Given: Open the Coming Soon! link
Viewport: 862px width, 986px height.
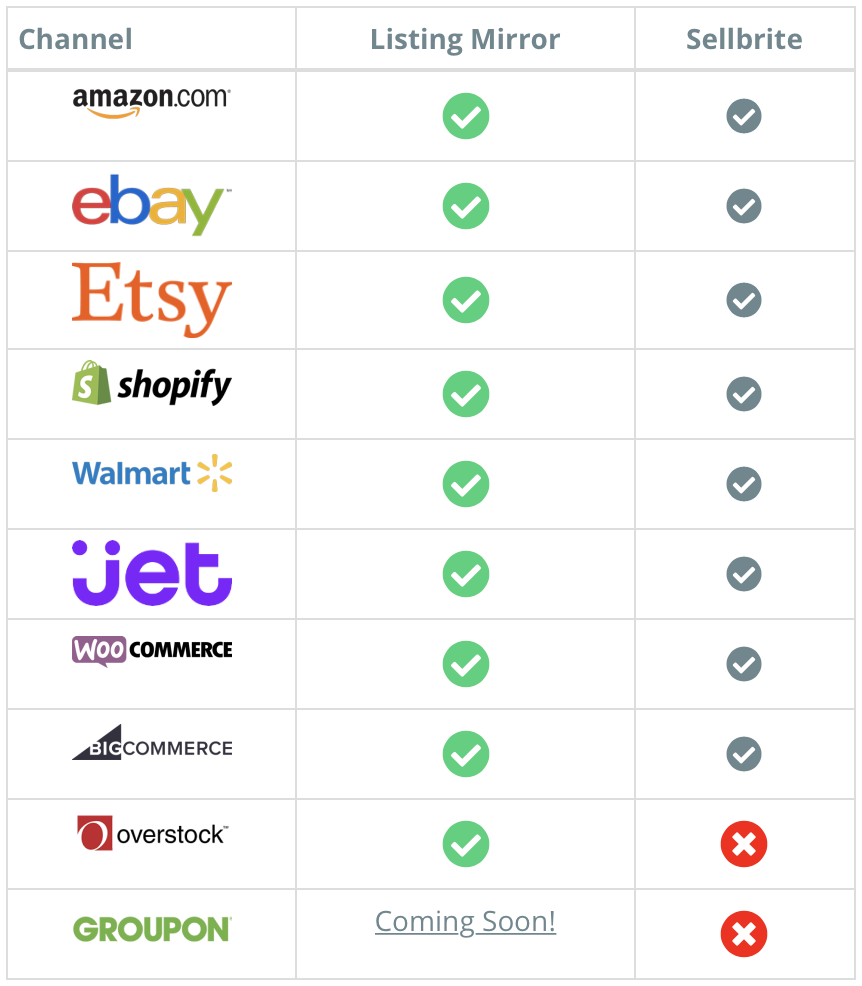Looking at the screenshot, I should coord(465,922).
